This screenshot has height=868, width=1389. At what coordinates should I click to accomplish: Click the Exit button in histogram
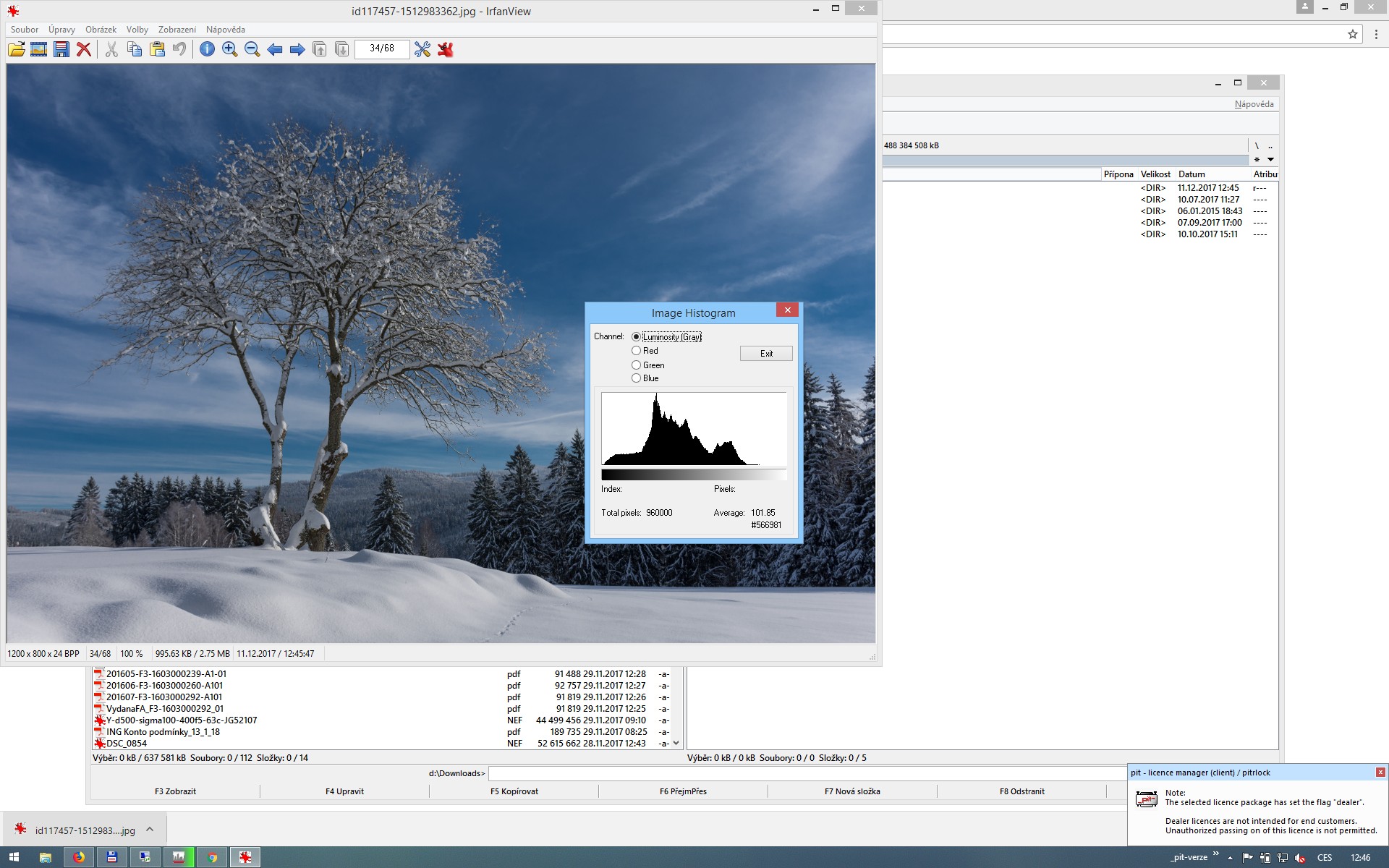(x=766, y=354)
